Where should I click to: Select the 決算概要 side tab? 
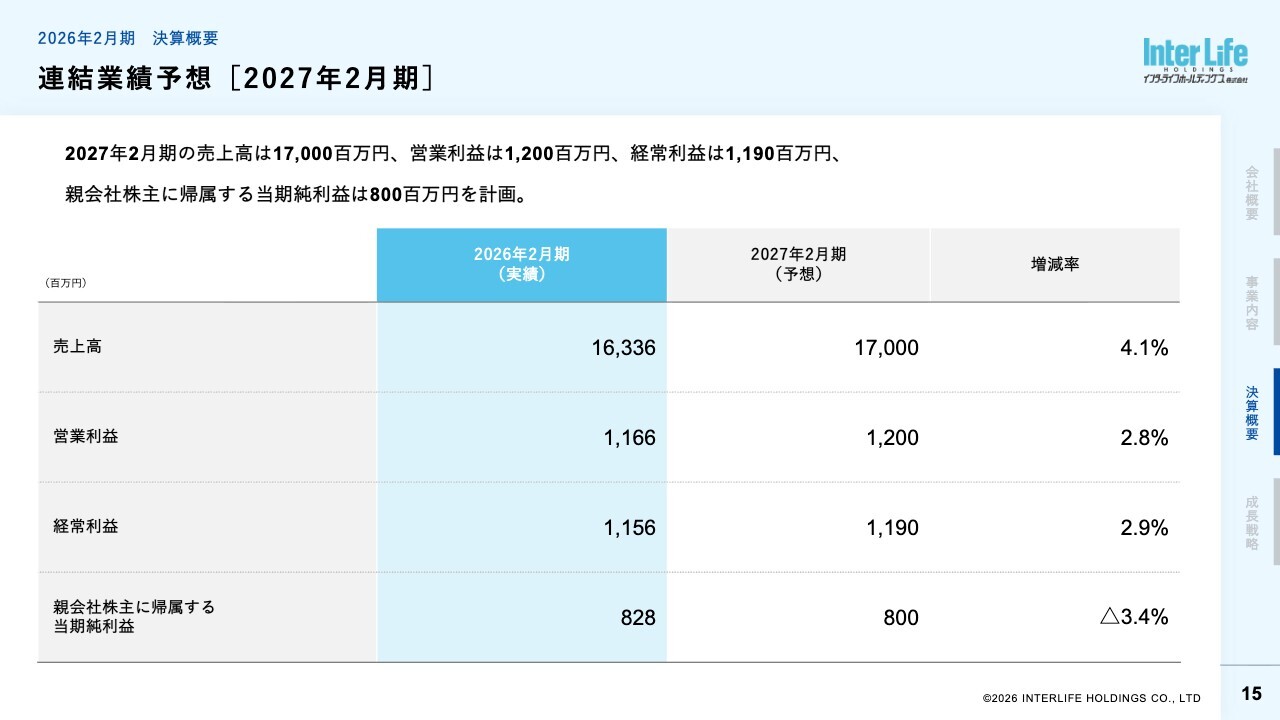[x=1251, y=413]
